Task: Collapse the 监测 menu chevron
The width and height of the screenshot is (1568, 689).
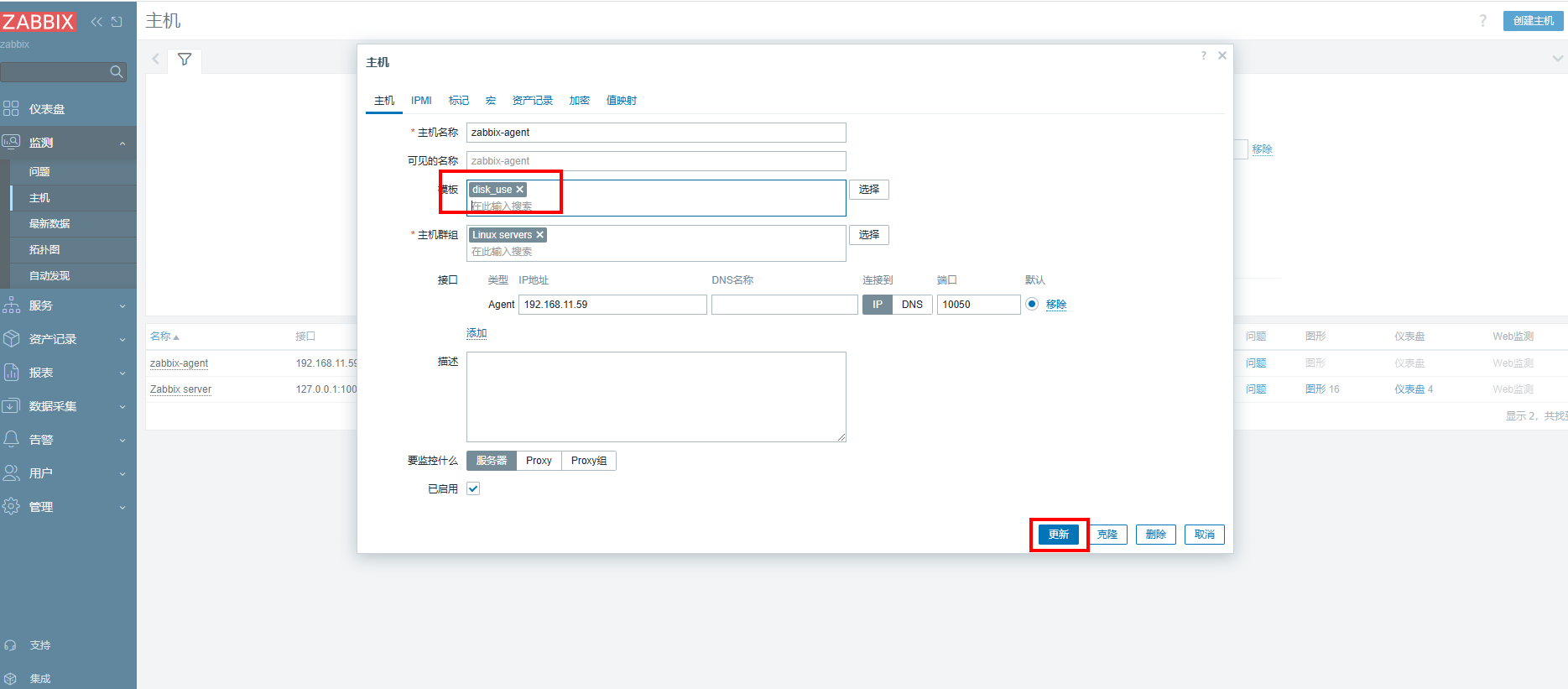Action: pos(122,143)
